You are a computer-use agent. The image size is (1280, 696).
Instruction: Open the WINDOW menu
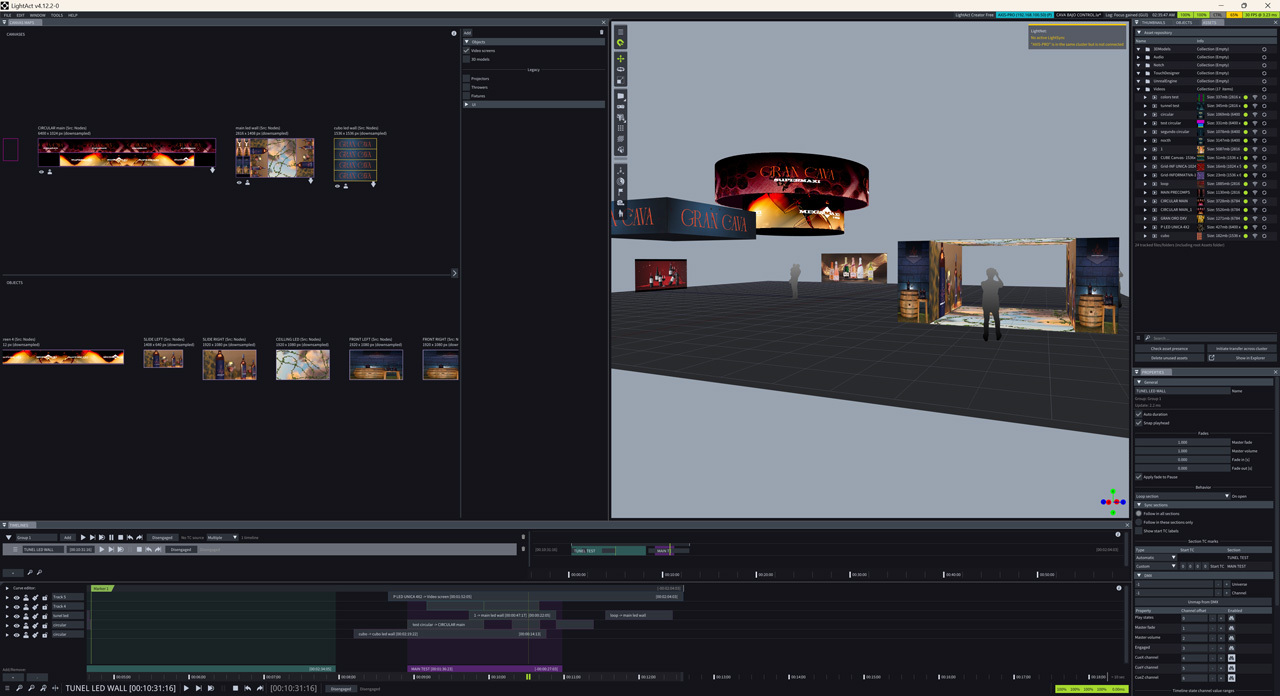pos(38,15)
